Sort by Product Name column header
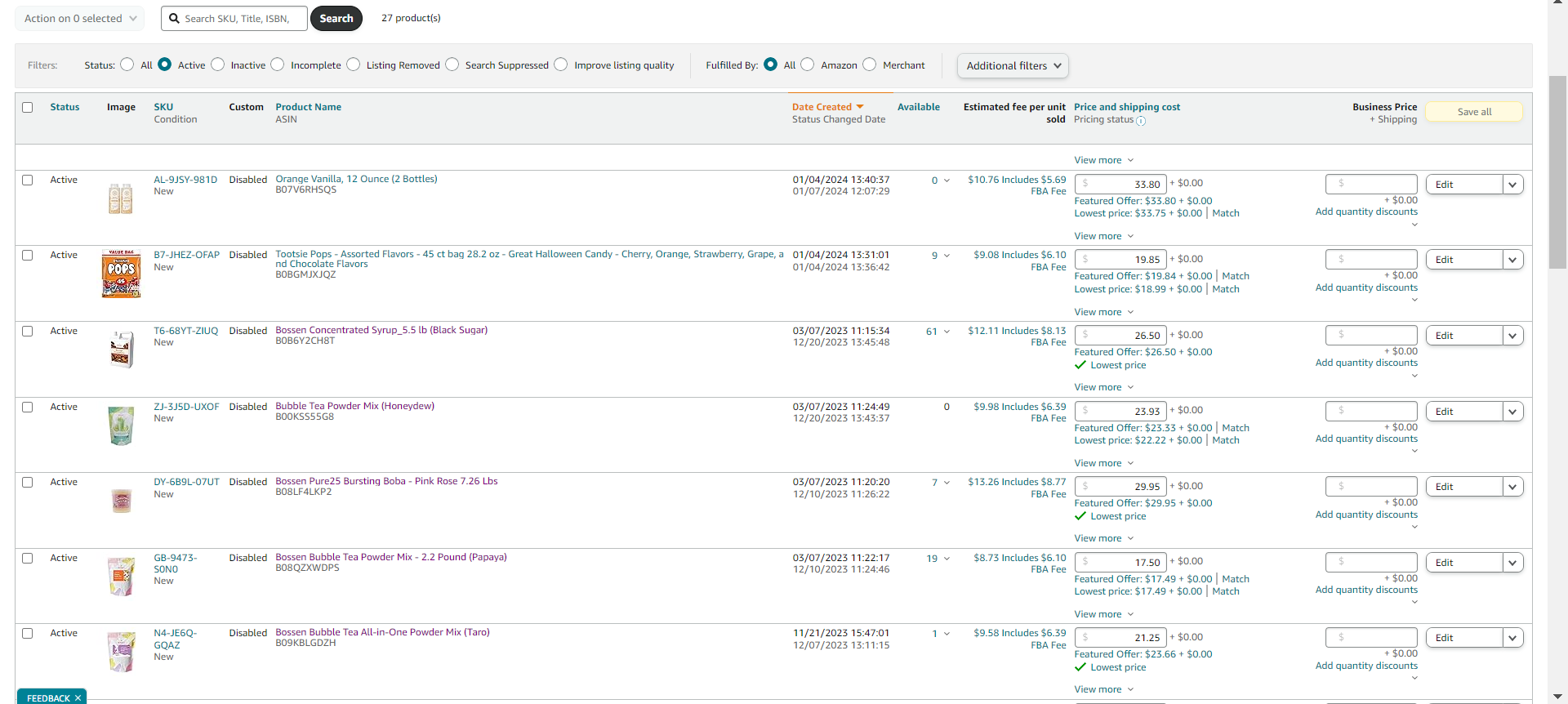The width and height of the screenshot is (1568, 704). click(x=308, y=107)
